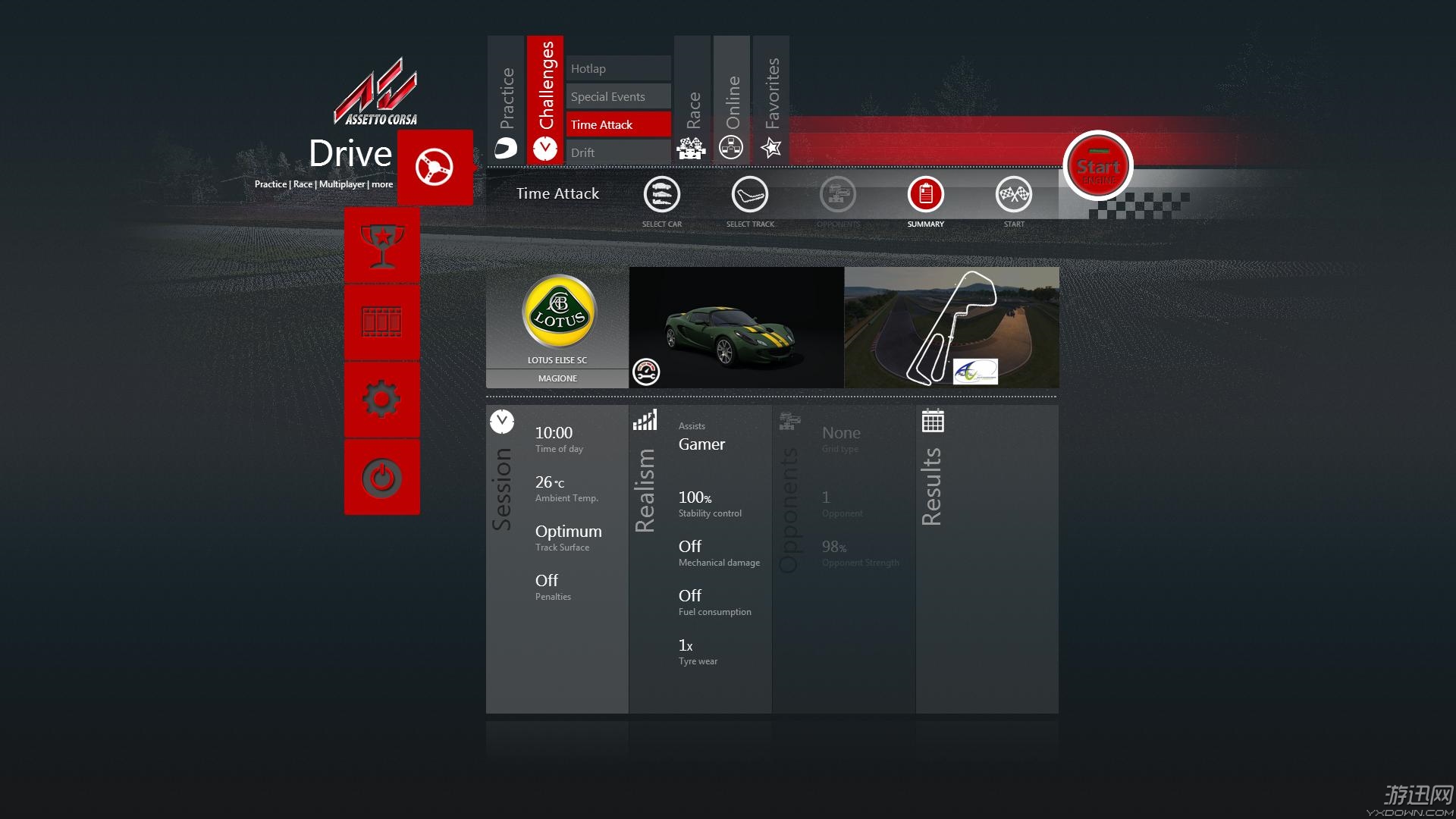Image resolution: width=1456 pixels, height=819 pixels.
Task: Open the trophy achievements tile
Action: pos(382,246)
